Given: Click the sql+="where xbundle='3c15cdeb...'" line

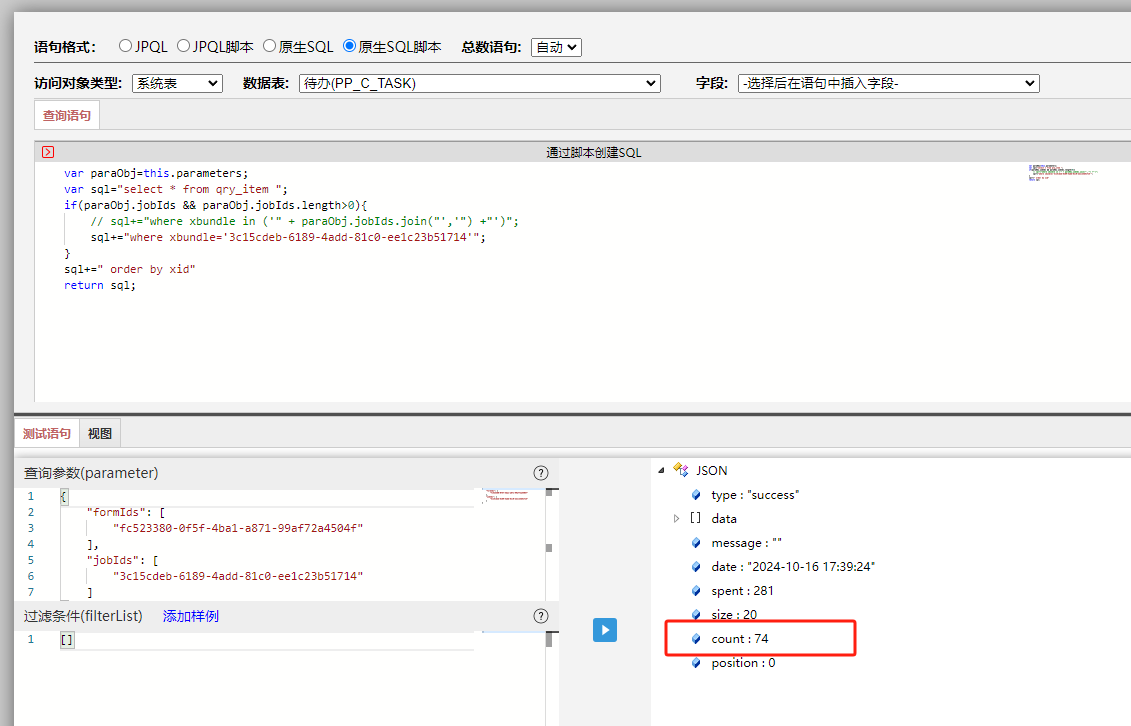Looking at the screenshot, I should 289,237.
